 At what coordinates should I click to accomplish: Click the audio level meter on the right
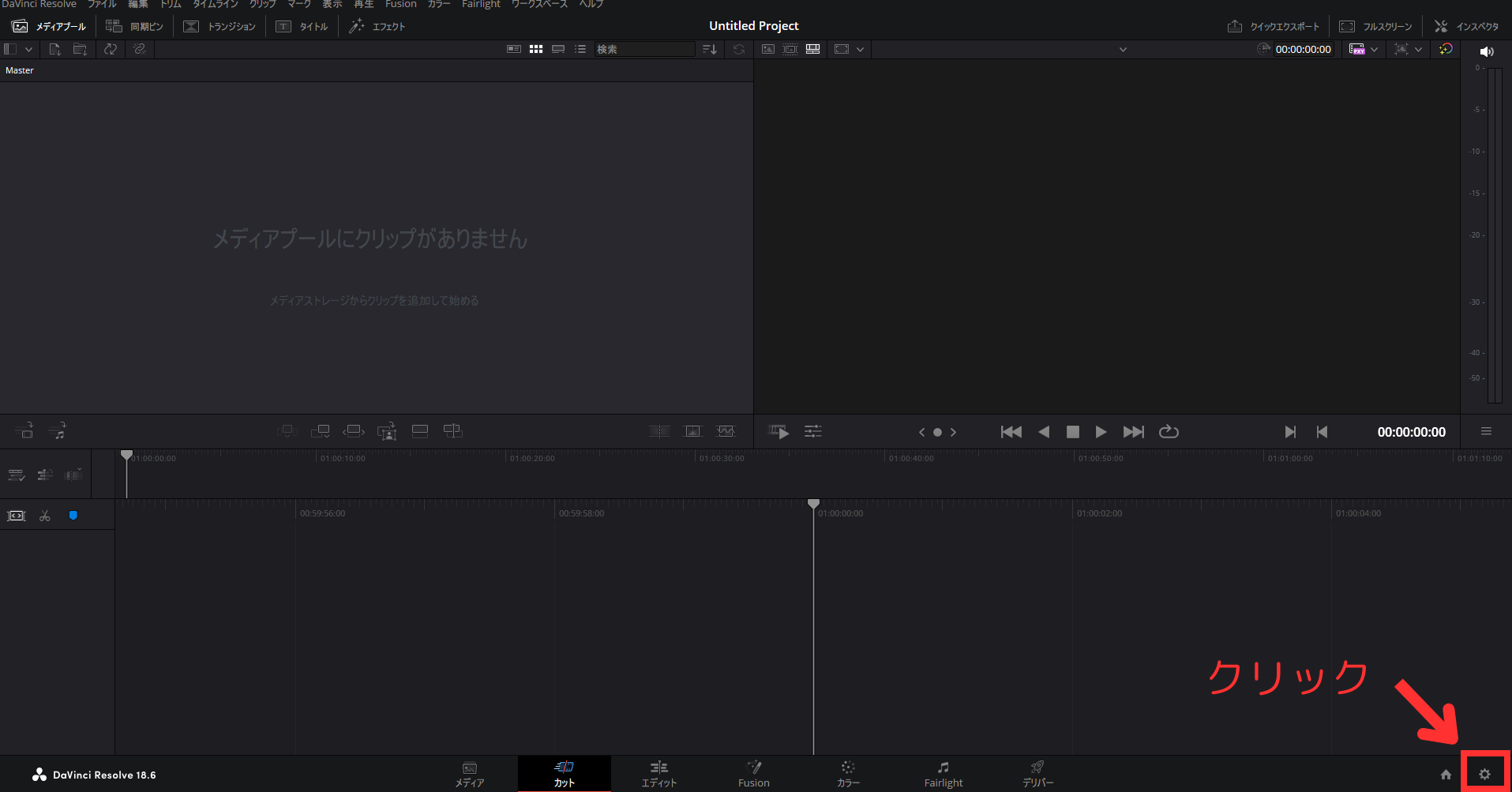[1495, 237]
